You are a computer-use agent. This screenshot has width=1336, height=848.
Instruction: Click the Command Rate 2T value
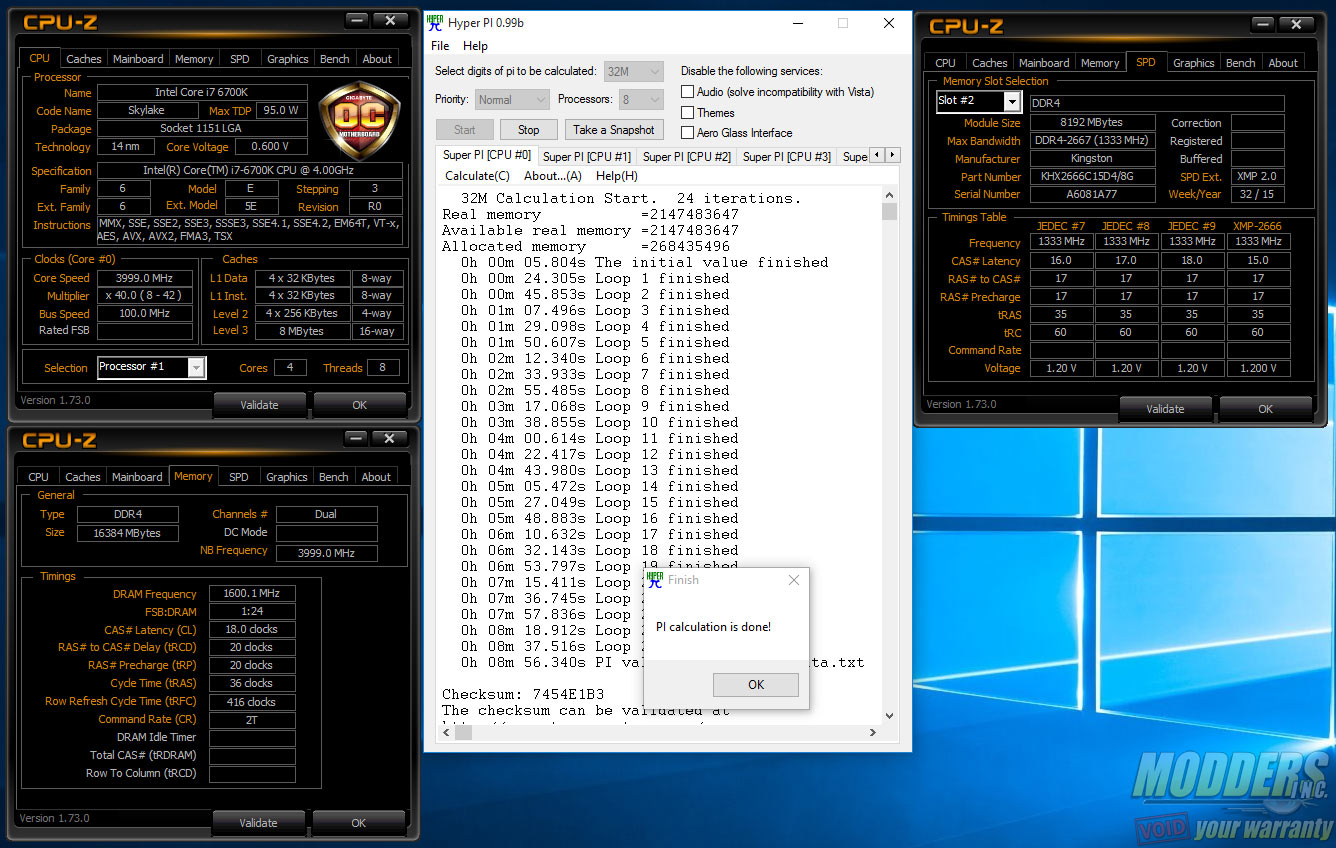point(252,720)
